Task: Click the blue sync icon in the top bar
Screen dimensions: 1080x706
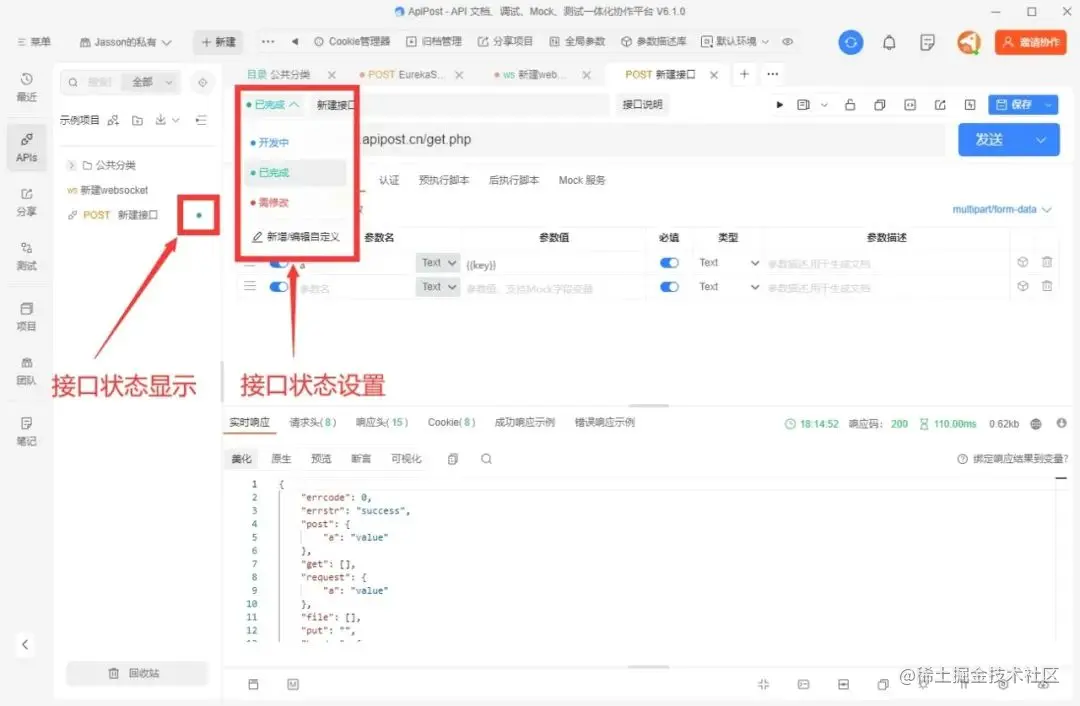Action: click(x=851, y=42)
